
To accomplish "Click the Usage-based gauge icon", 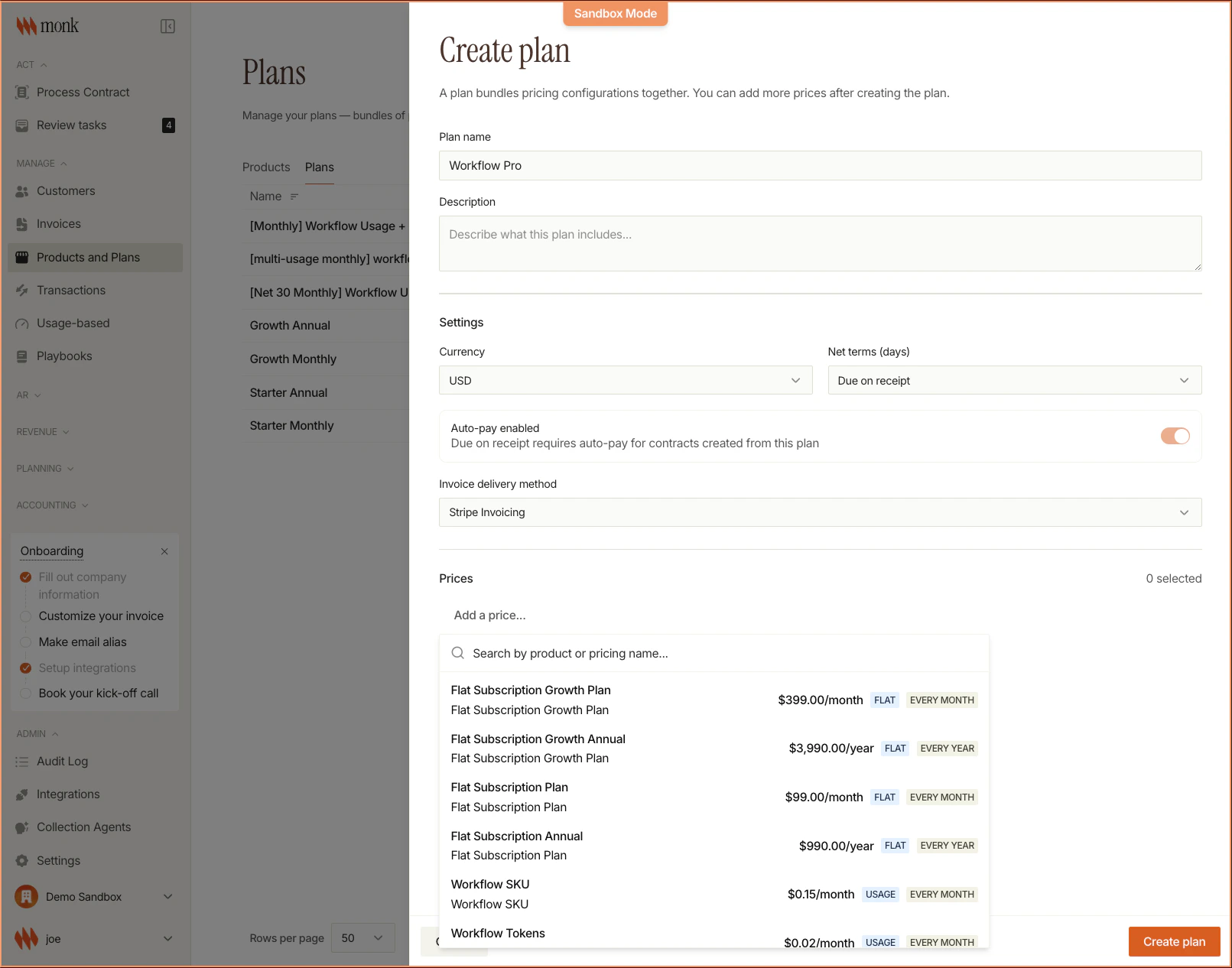I will pyautogui.click(x=22, y=323).
